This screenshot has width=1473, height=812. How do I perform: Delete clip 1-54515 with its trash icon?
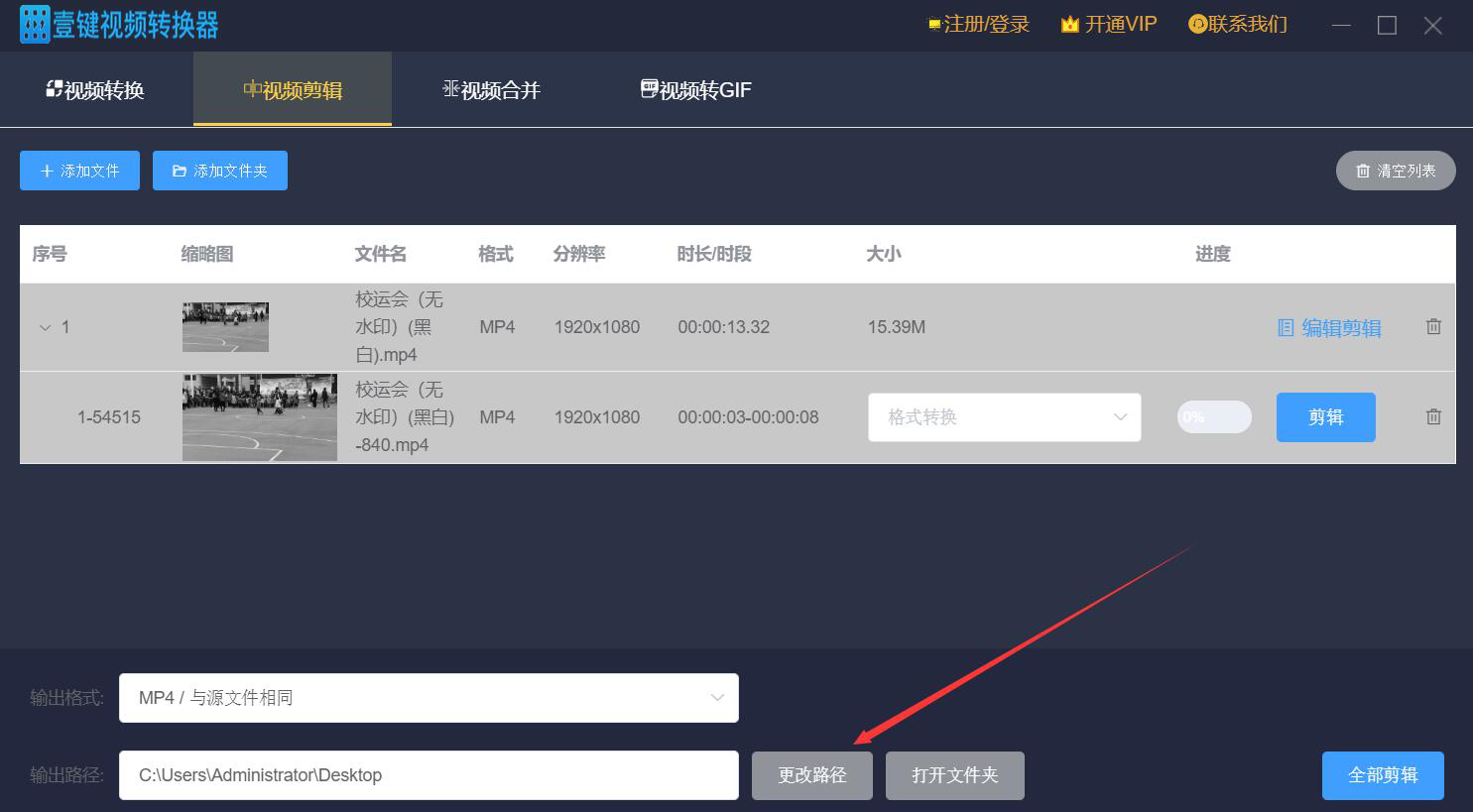(x=1433, y=416)
